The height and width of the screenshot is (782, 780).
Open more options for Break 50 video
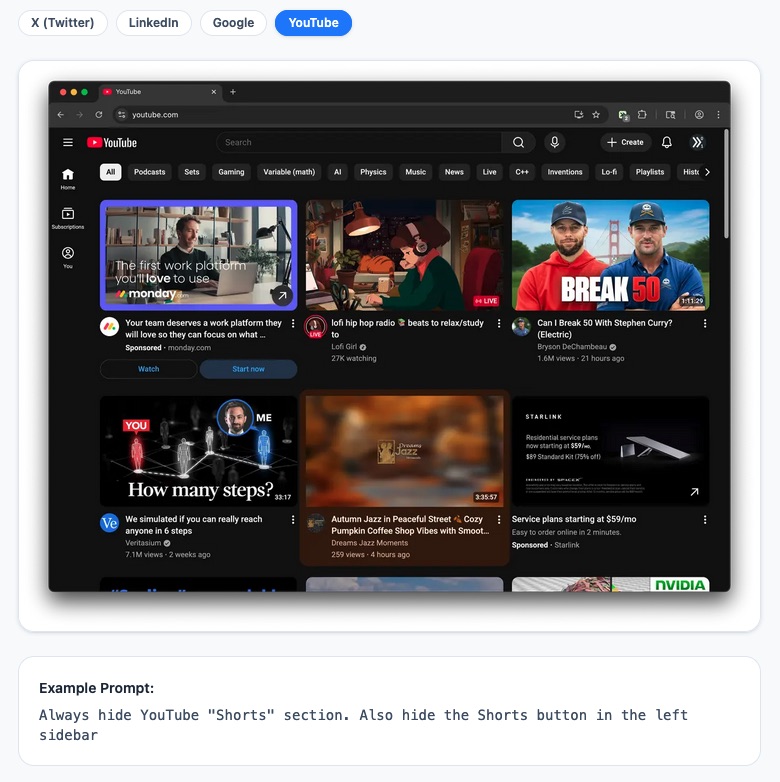coord(705,323)
